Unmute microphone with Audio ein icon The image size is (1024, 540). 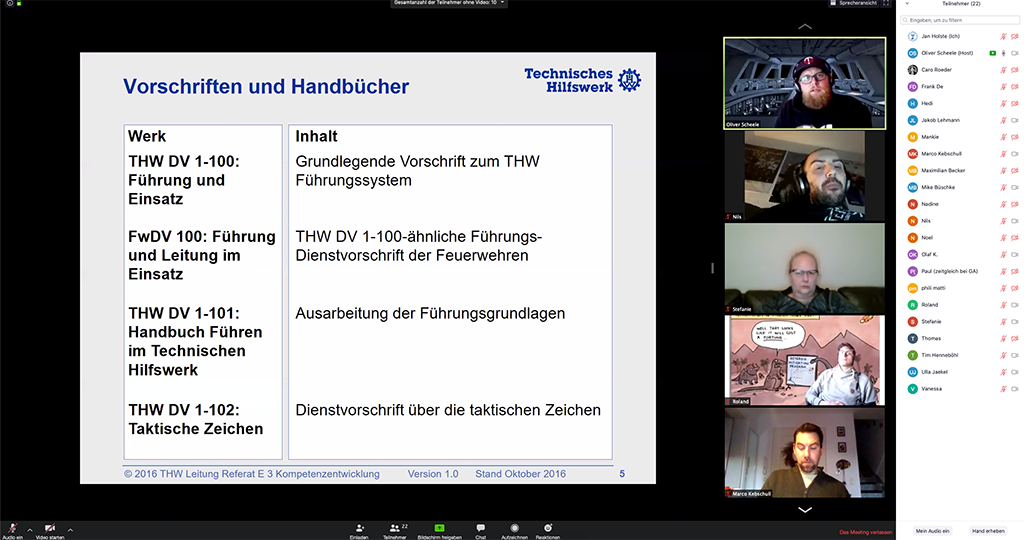(x=13, y=527)
